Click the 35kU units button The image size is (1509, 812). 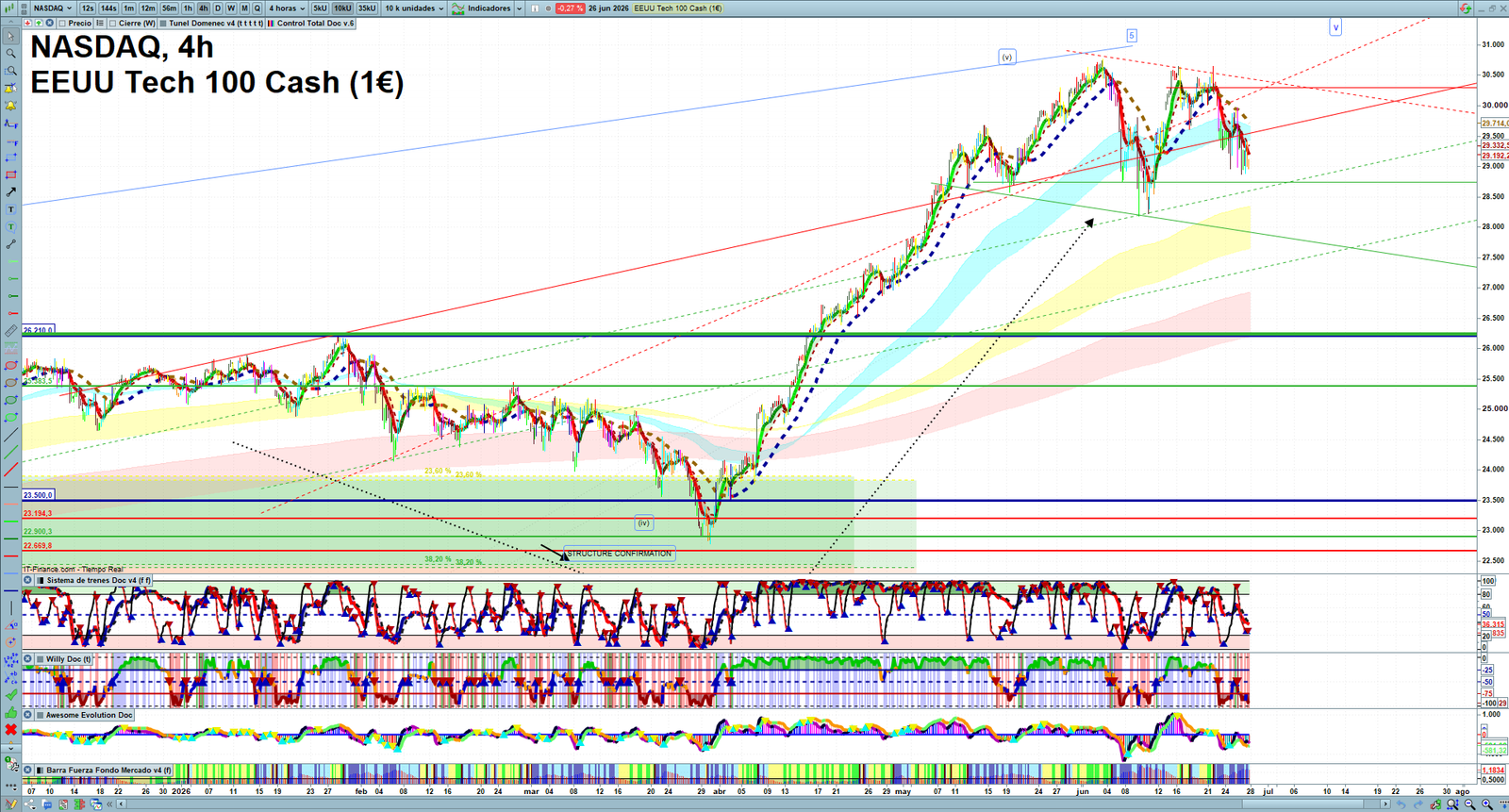367,8
